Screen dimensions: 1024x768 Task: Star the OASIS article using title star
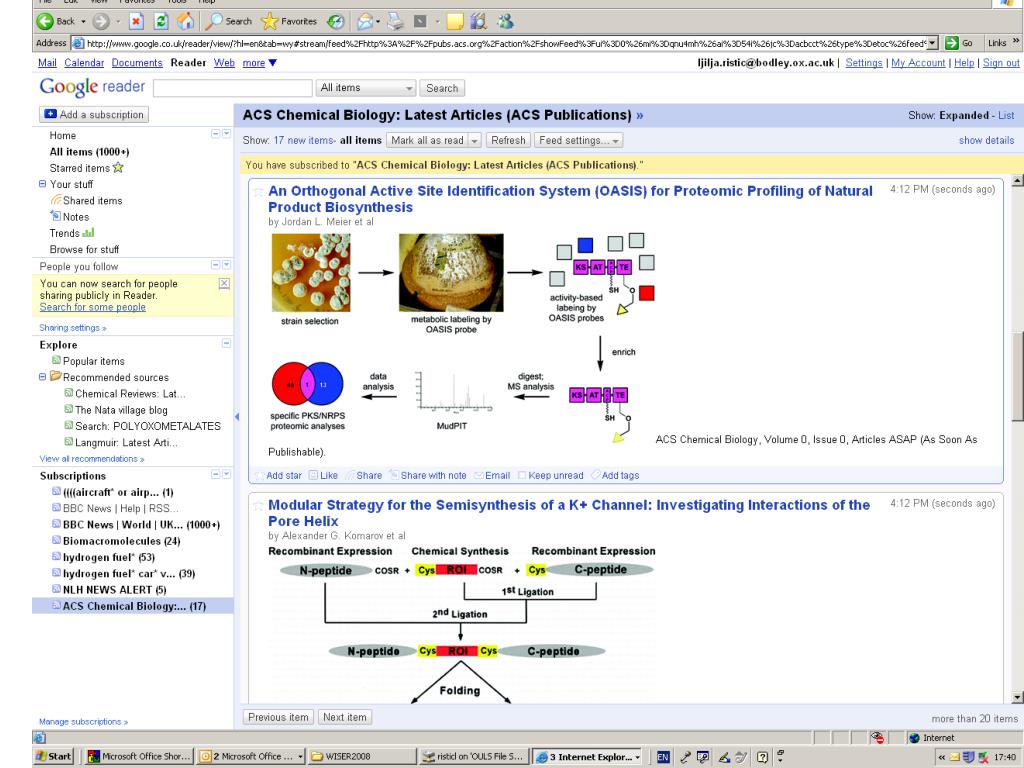[259, 191]
